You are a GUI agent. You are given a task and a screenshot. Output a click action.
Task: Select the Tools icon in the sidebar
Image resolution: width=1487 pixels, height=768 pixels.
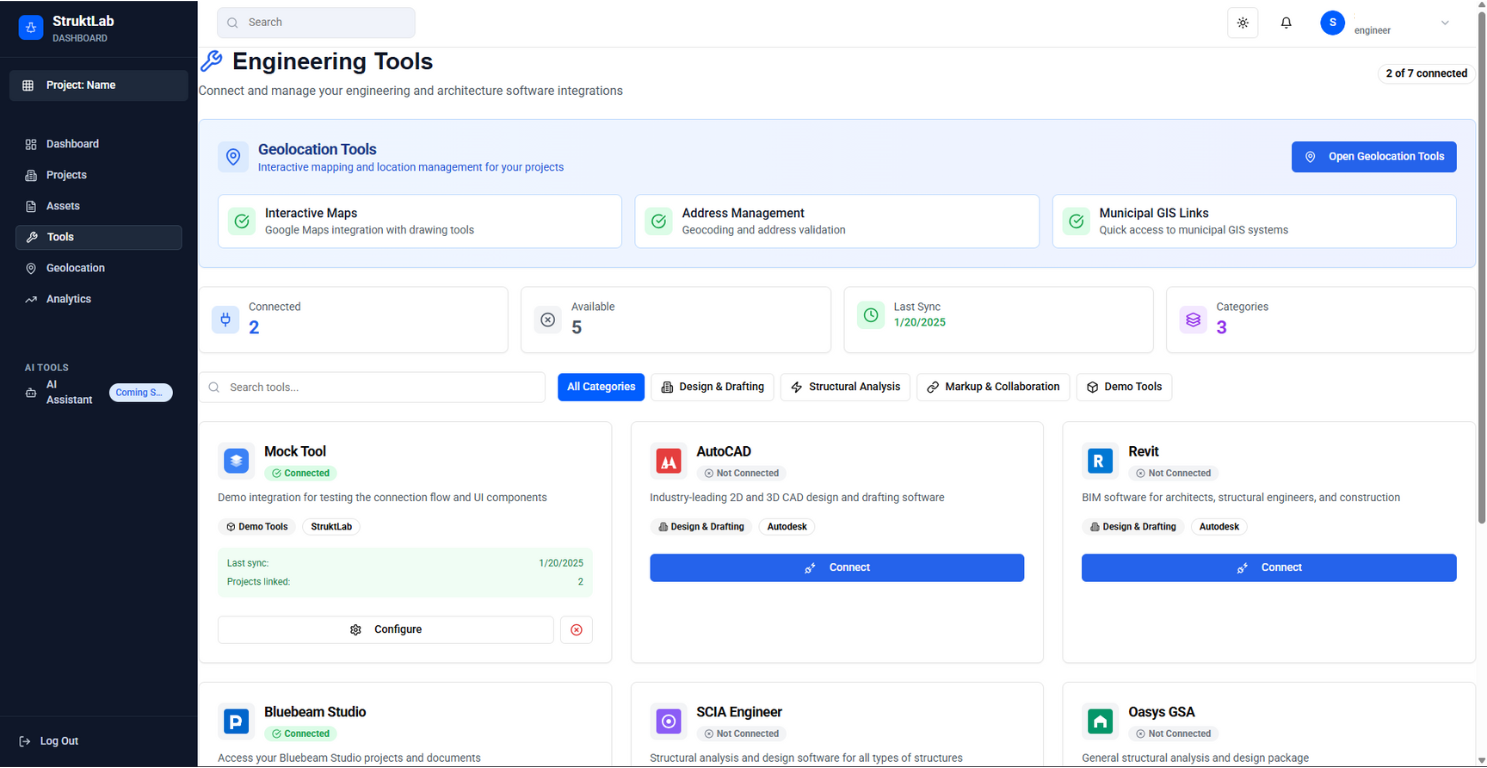click(30, 237)
